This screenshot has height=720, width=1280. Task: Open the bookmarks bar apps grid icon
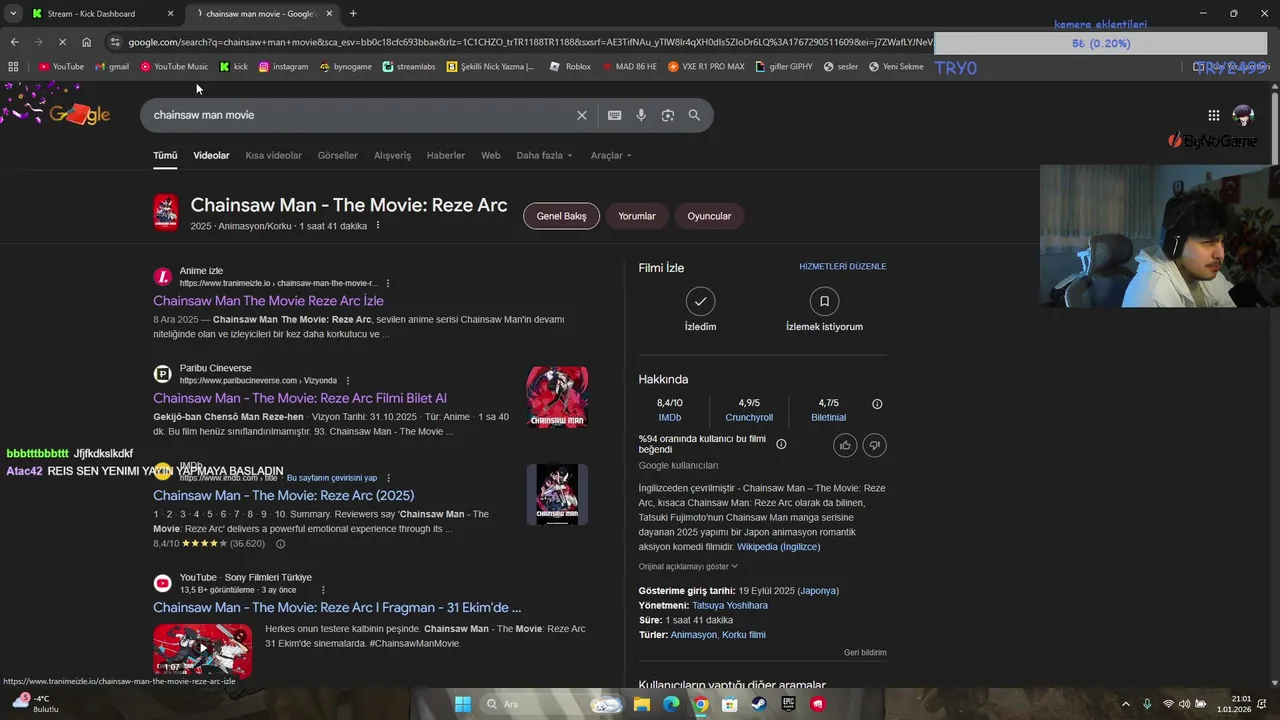13,67
